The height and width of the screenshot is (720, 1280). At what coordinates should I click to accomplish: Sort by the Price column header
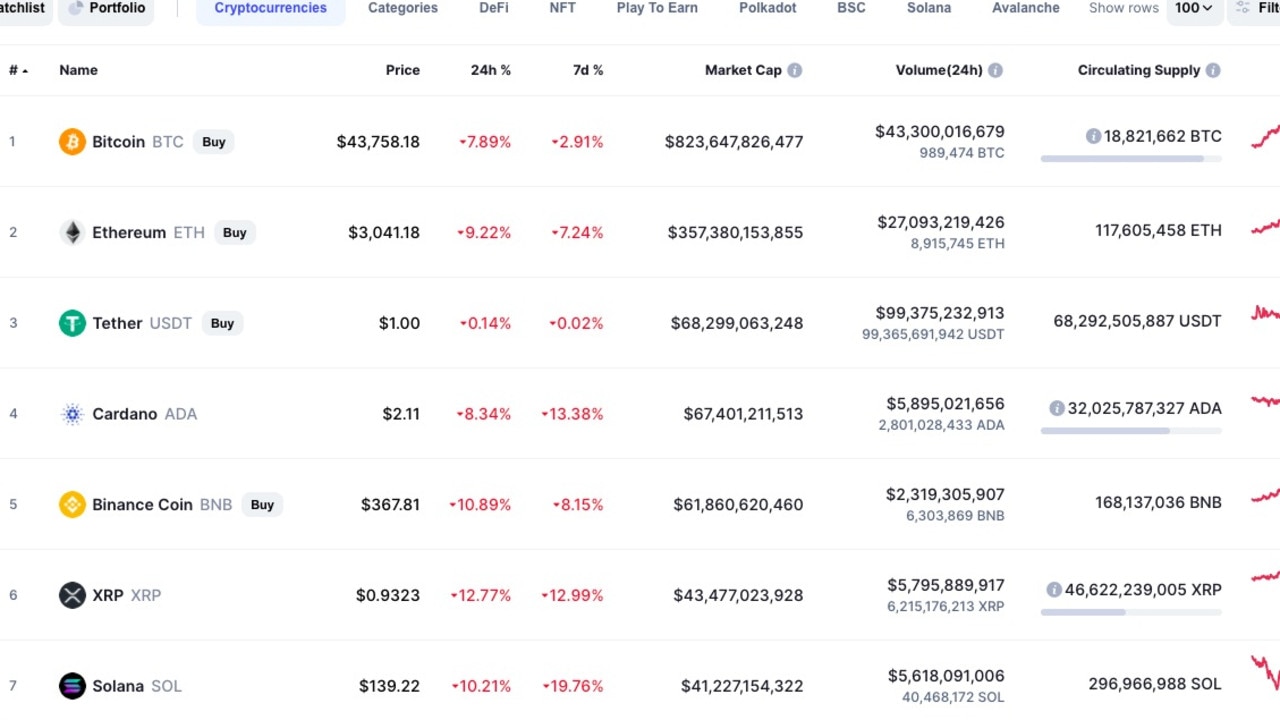[x=403, y=70]
